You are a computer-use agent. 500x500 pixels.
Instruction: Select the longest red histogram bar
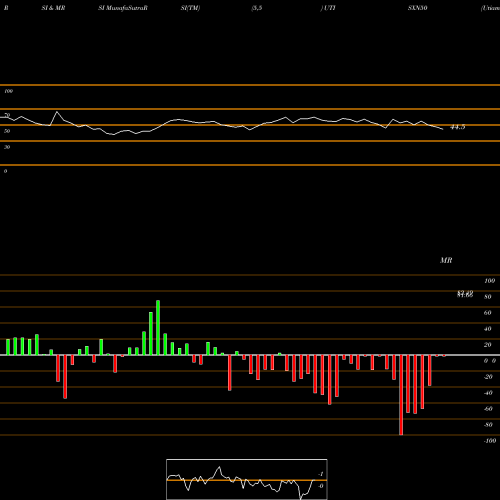tap(401, 395)
